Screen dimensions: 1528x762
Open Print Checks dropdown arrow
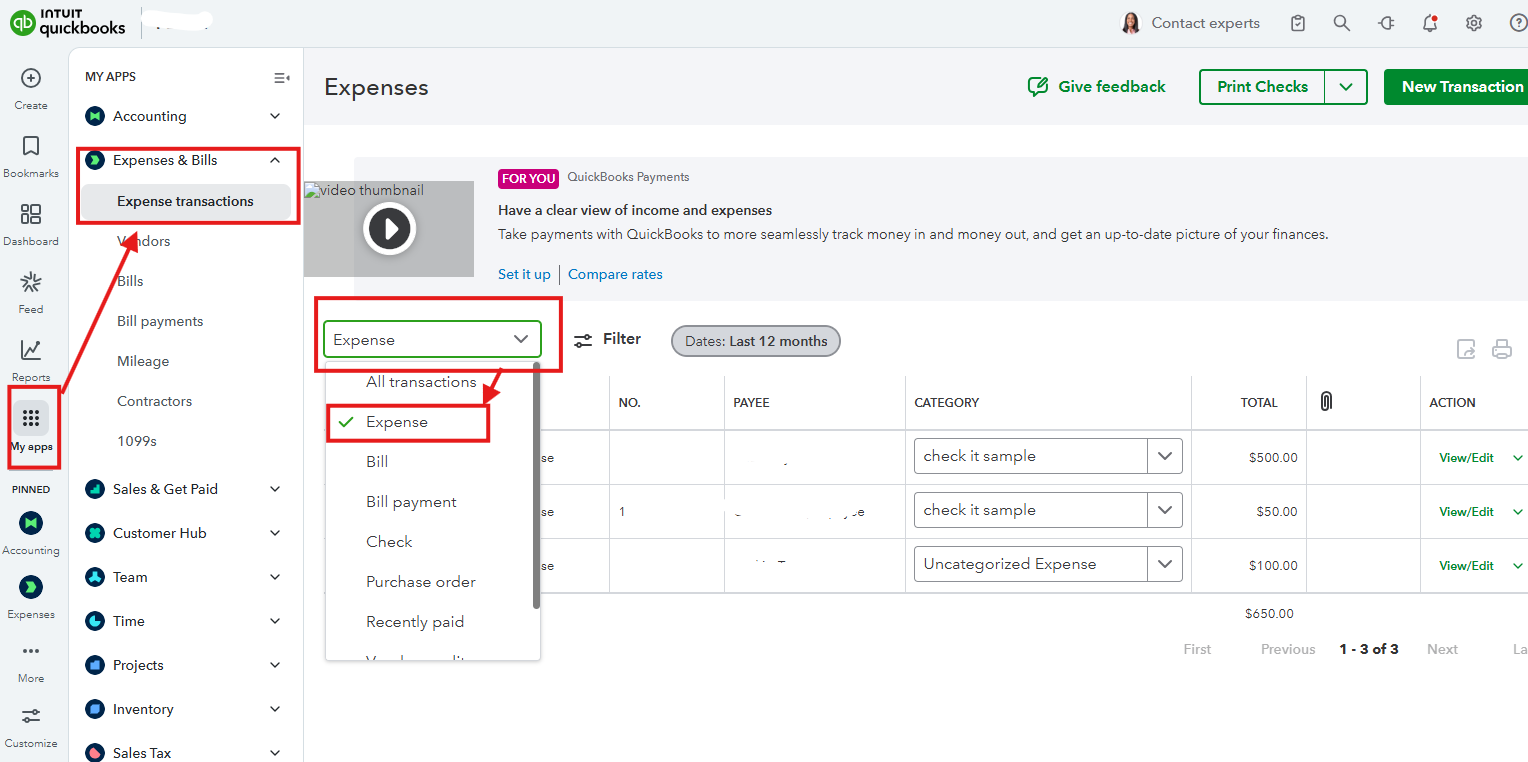click(1346, 87)
